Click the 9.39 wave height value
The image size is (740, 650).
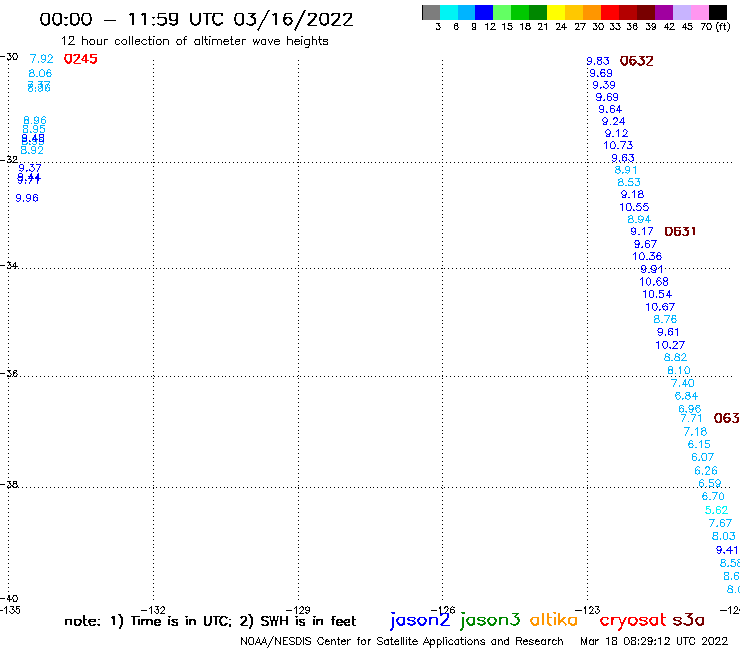(x=604, y=85)
